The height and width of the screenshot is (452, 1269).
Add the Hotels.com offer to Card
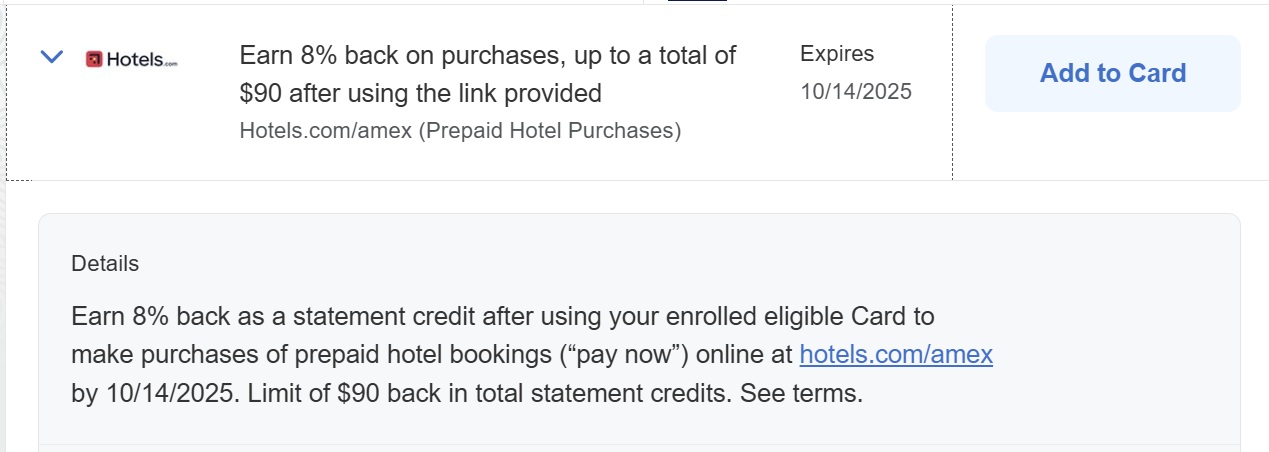click(x=1113, y=73)
